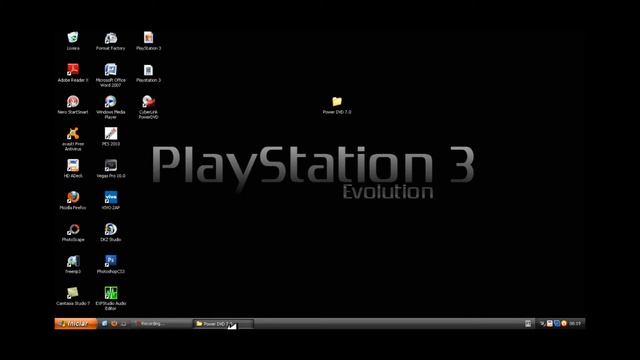Click the orange Firefox quick launch icon
The width and height of the screenshot is (640, 360).
tap(114, 324)
